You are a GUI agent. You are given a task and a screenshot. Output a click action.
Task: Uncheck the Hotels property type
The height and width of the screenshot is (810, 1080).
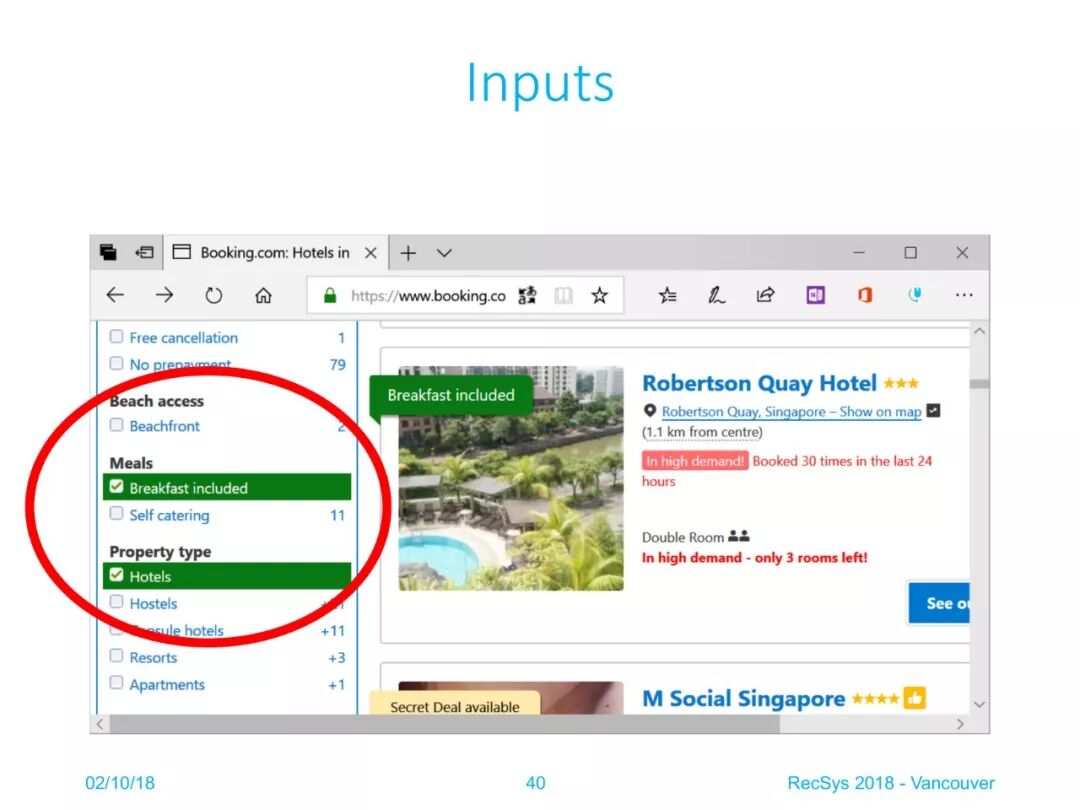(116, 575)
